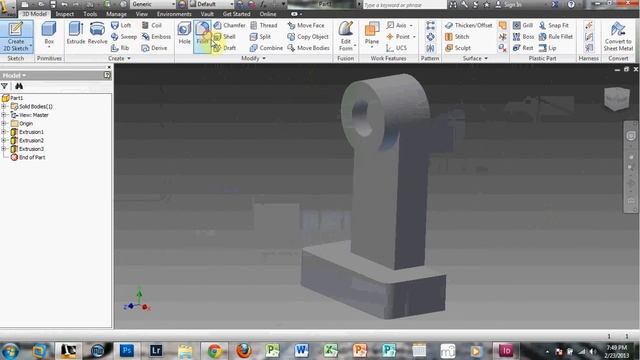Launch Photoshop from the taskbar
The height and width of the screenshot is (360, 640).
point(127,351)
